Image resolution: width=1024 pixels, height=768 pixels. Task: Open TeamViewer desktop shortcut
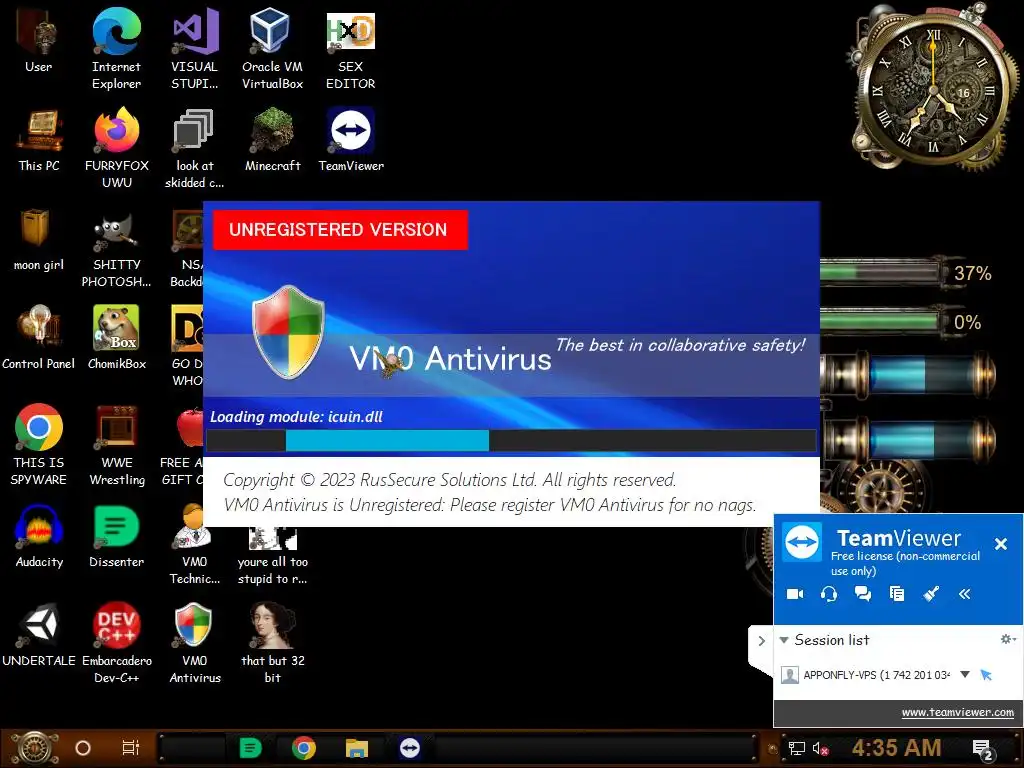click(351, 140)
